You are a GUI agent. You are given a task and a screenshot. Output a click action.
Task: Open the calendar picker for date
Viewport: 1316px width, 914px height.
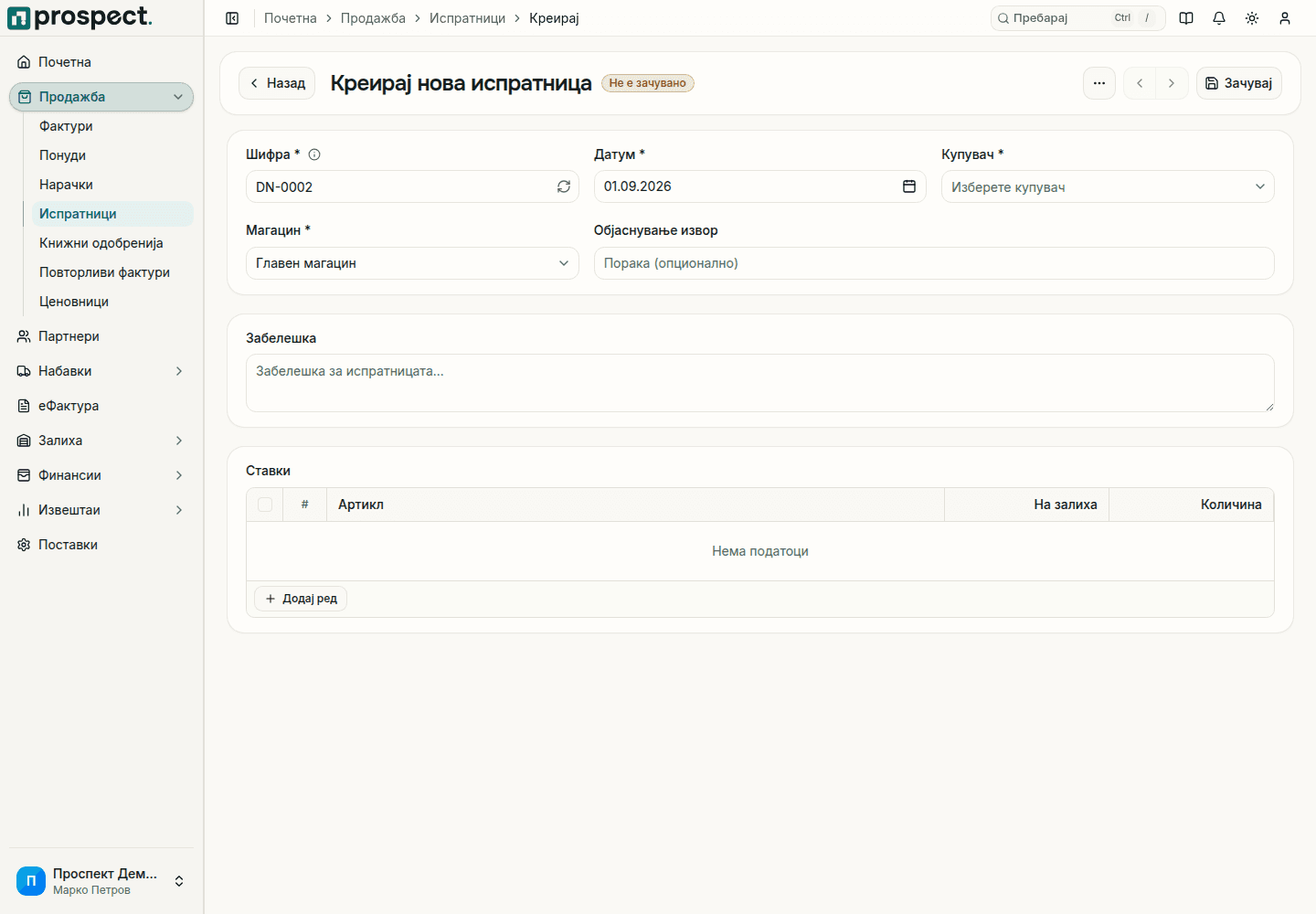click(x=909, y=186)
